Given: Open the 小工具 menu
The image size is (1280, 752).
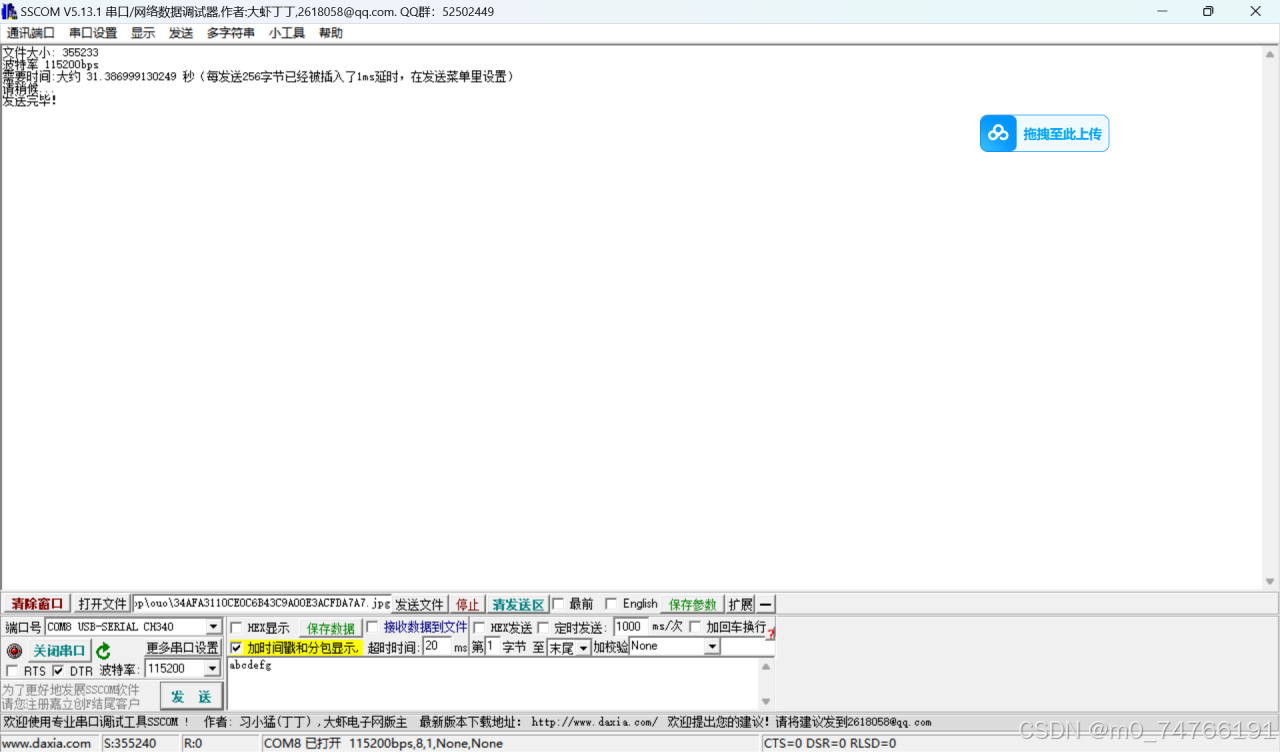Looking at the screenshot, I should (x=287, y=33).
